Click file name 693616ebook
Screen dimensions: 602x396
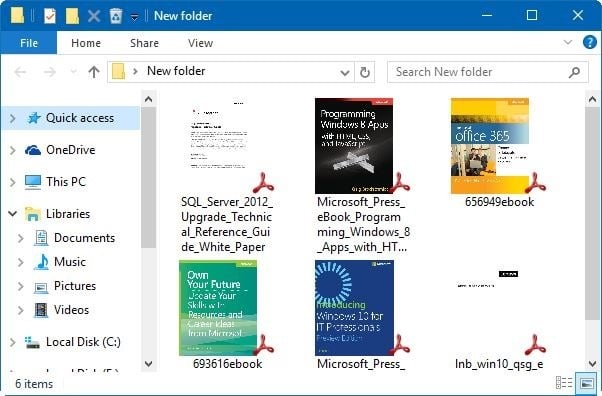click(x=227, y=364)
